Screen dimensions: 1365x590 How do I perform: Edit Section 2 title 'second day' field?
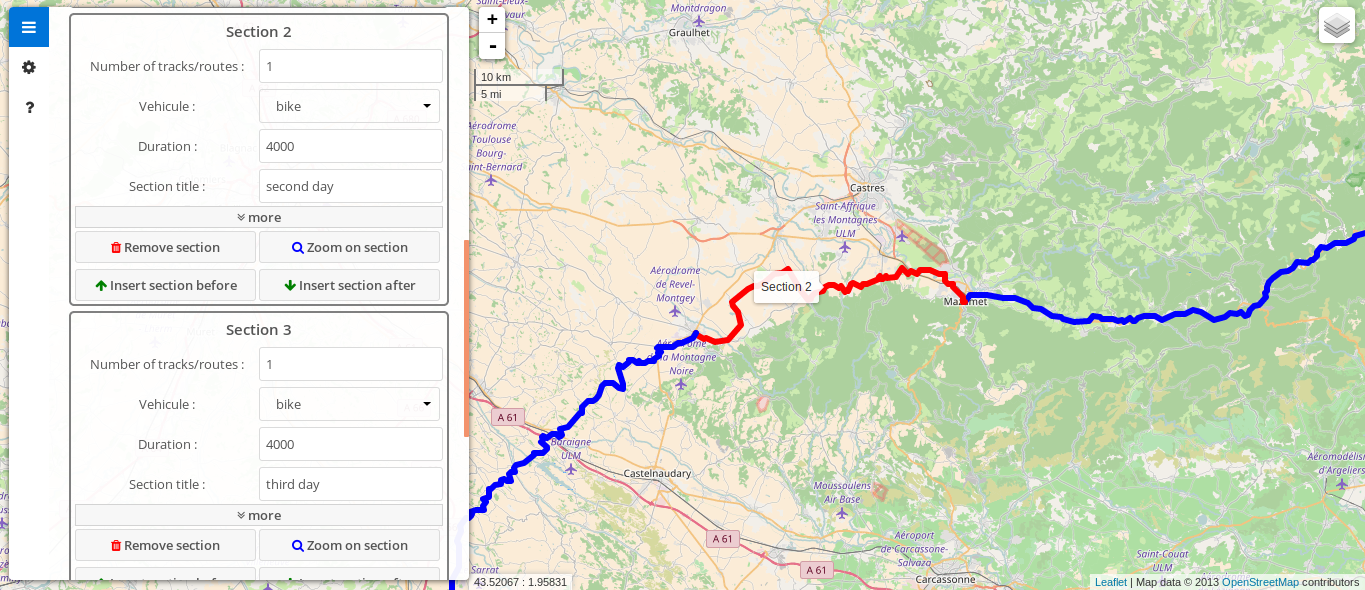tap(351, 186)
